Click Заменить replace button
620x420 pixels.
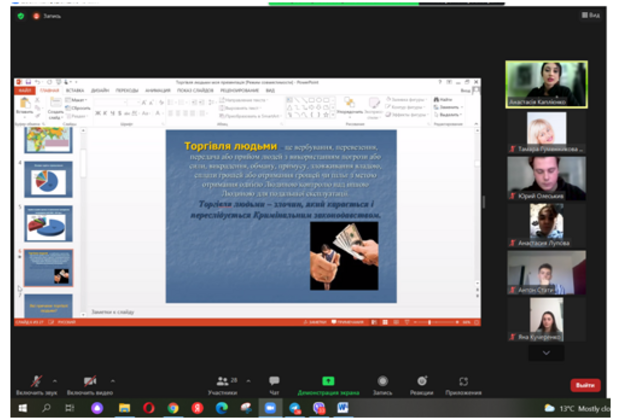pyautogui.click(x=448, y=107)
